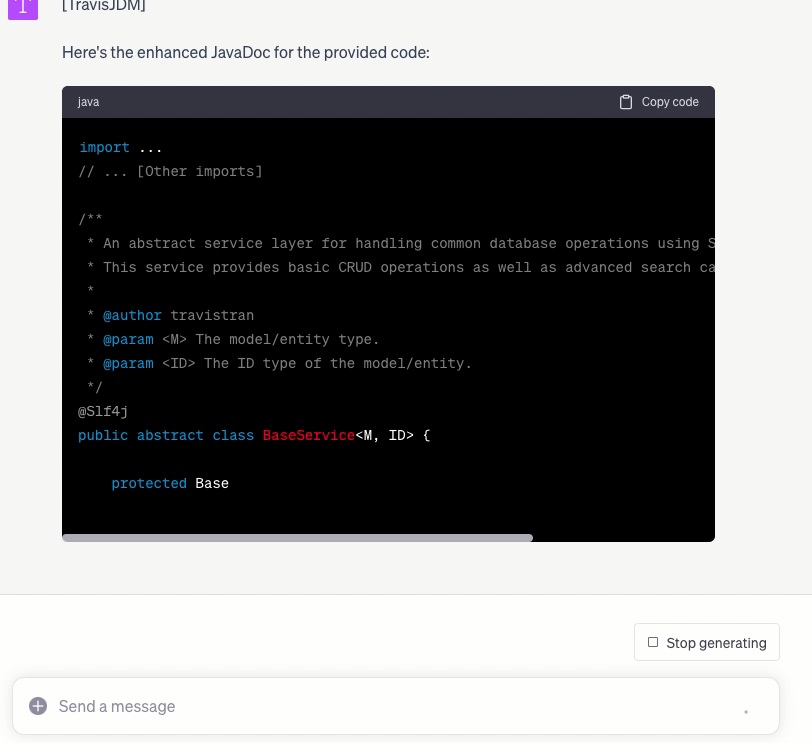The image size is (812, 743).
Task: Click the purple user avatar icon
Action: (x=23, y=8)
